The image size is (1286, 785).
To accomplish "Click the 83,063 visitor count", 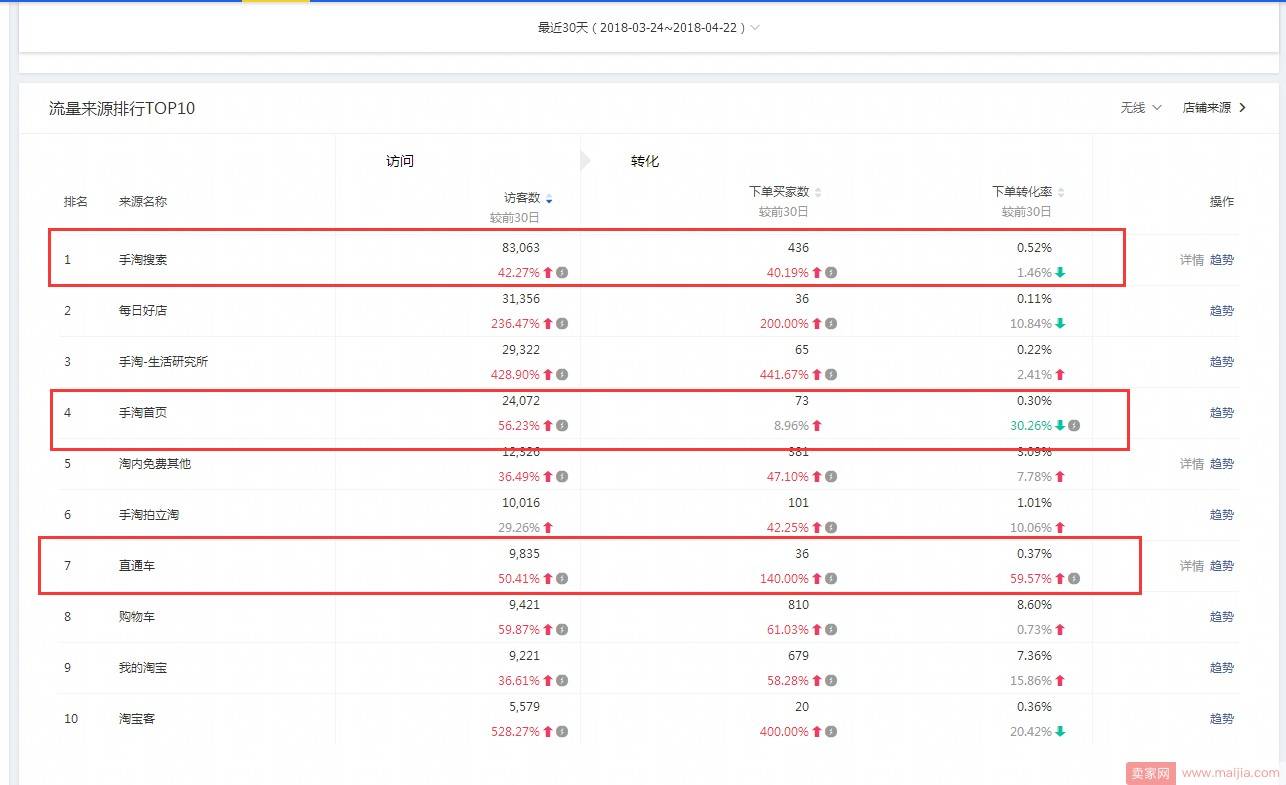I will (x=521, y=248).
